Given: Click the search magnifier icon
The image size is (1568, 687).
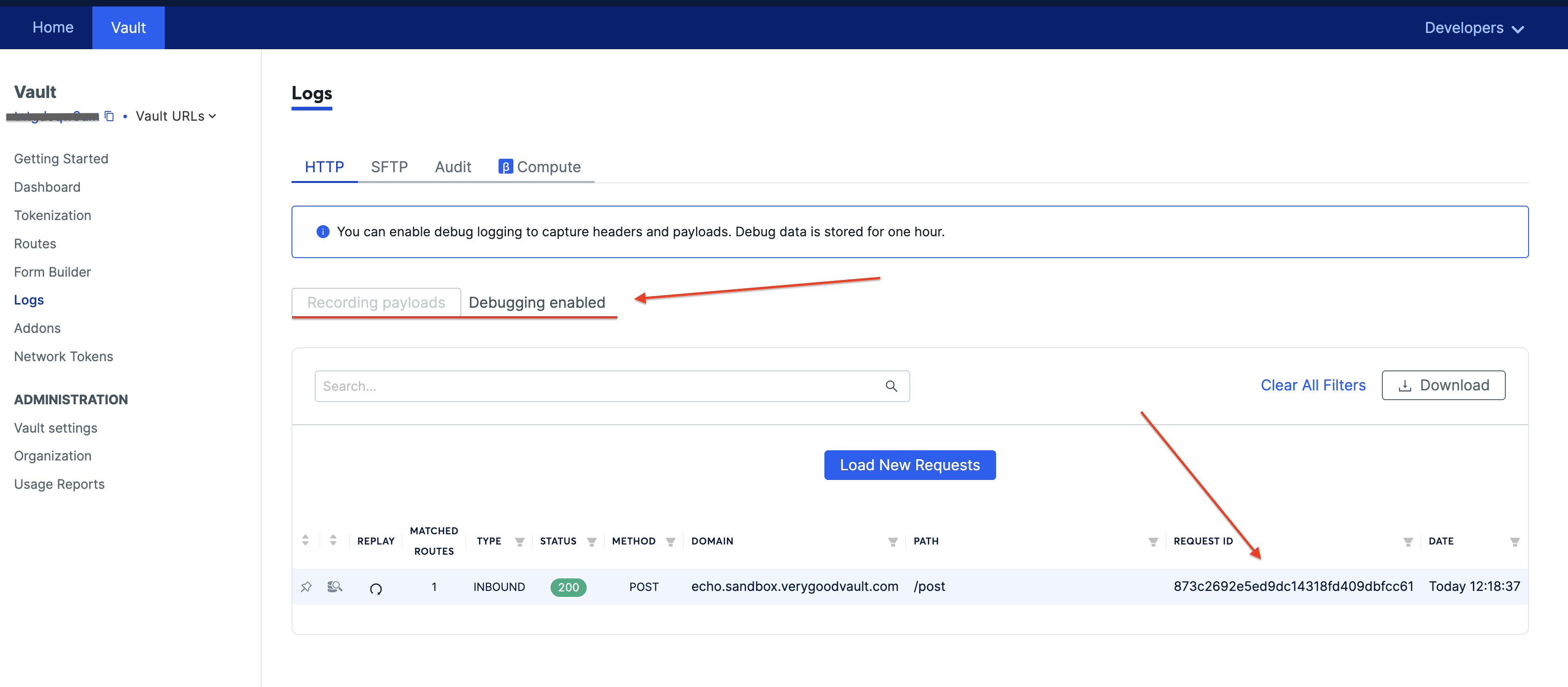Looking at the screenshot, I should click(x=891, y=386).
